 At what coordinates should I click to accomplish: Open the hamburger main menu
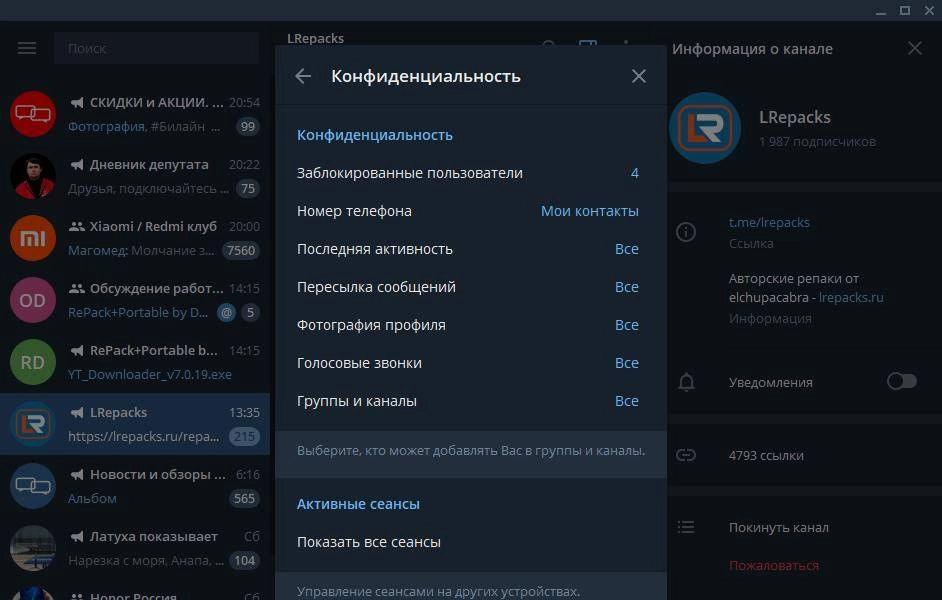click(x=26, y=48)
